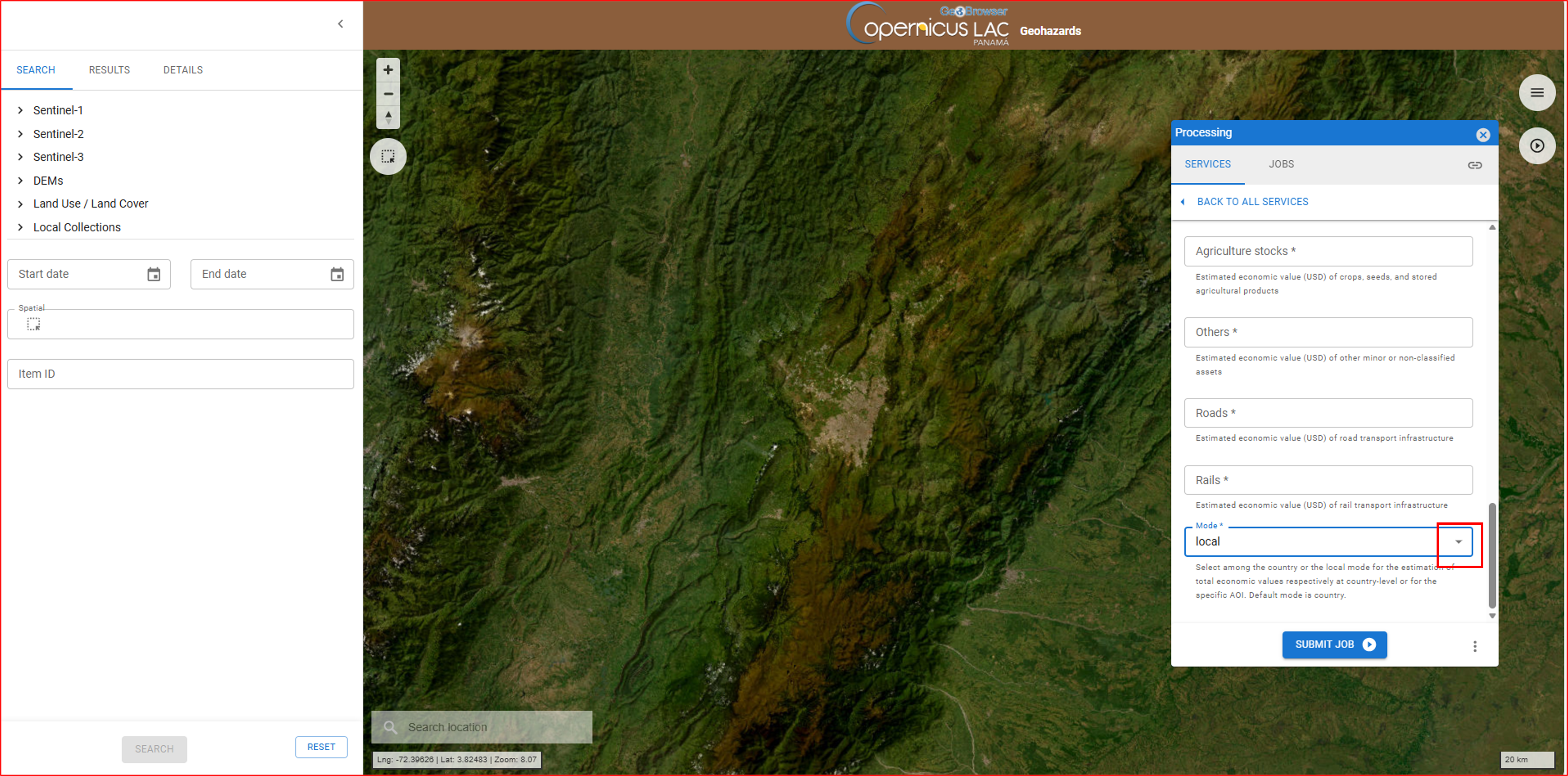Click the permalink share icon in Processing panel
Viewport: 1568px width, 776px height.
[x=1475, y=164]
